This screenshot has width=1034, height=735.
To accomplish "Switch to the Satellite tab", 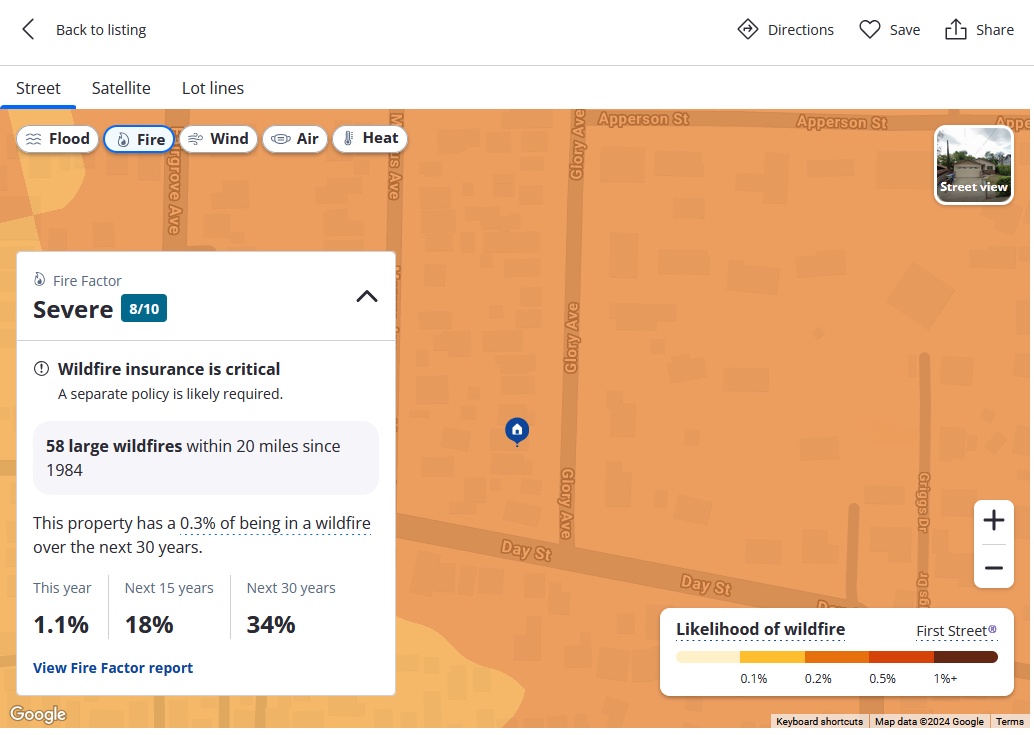I will tap(121, 88).
